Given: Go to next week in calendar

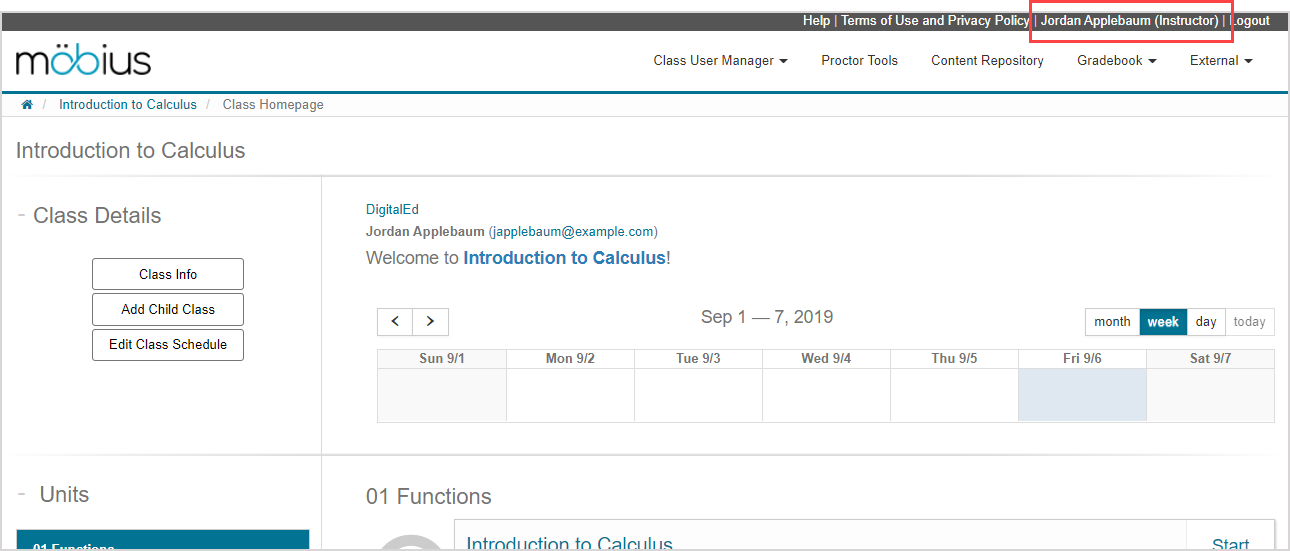Looking at the screenshot, I should pos(430,321).
